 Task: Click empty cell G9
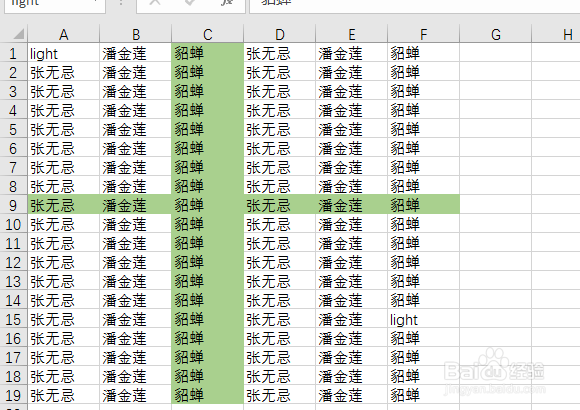click(x=496, y=205)
